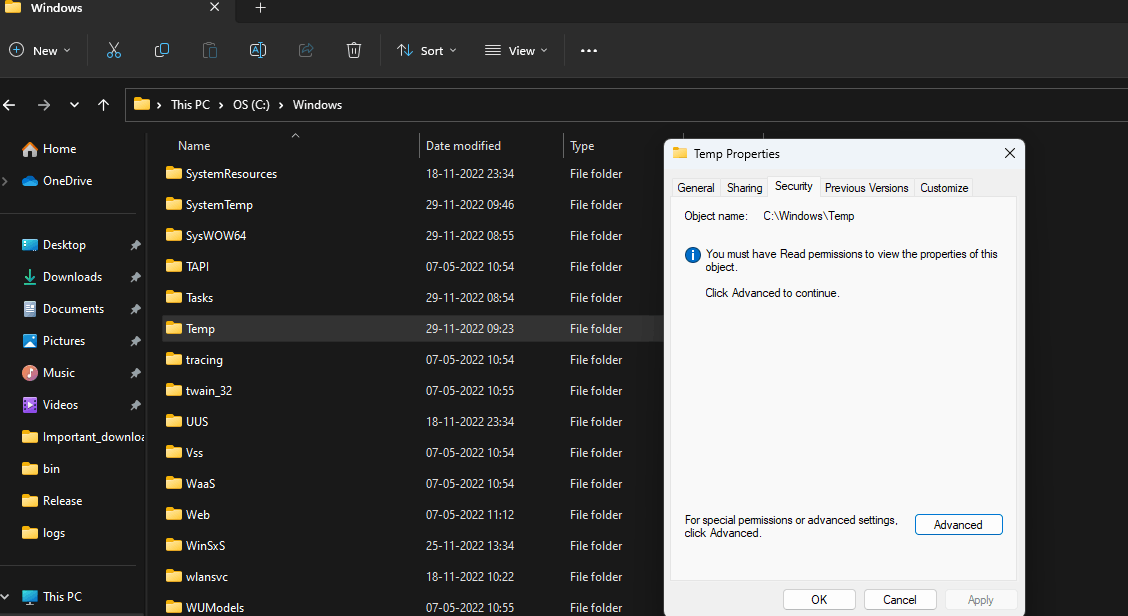The image size is (1128, 616).
Task: Select the SystemTemp folder
Action: coord(219,205)
